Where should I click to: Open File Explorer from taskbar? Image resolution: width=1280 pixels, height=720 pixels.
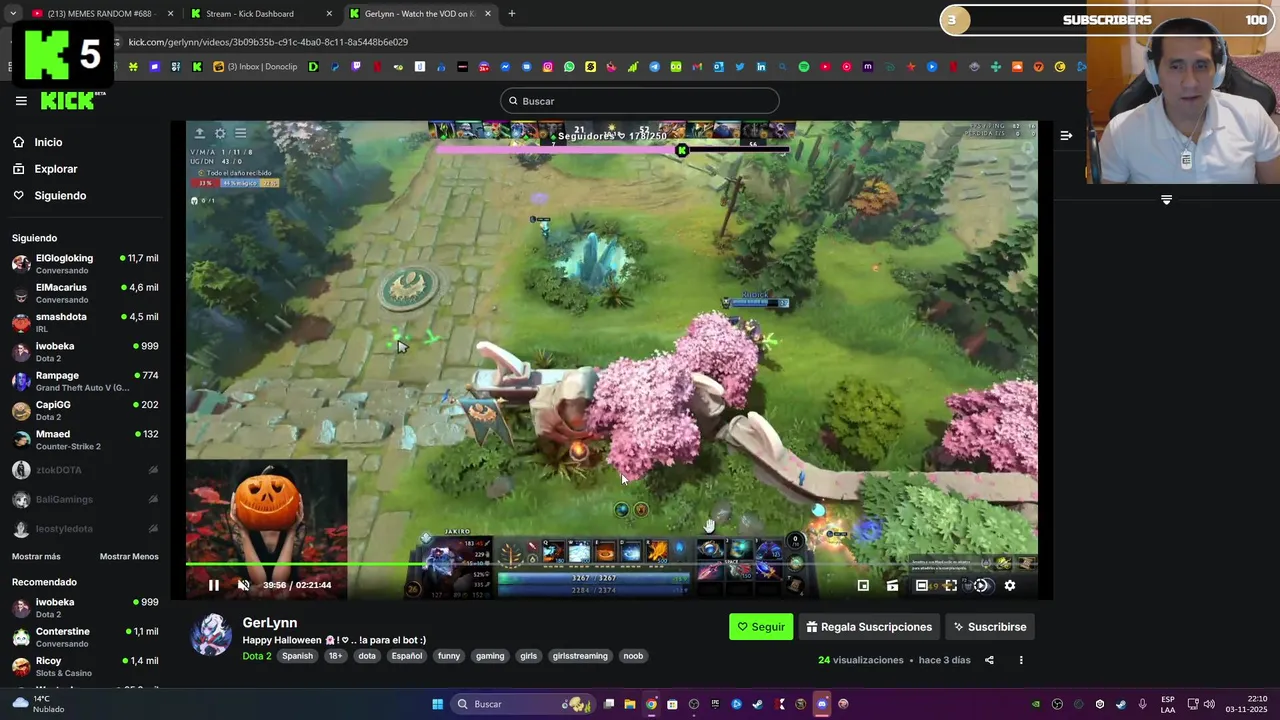tap(630, 704)
